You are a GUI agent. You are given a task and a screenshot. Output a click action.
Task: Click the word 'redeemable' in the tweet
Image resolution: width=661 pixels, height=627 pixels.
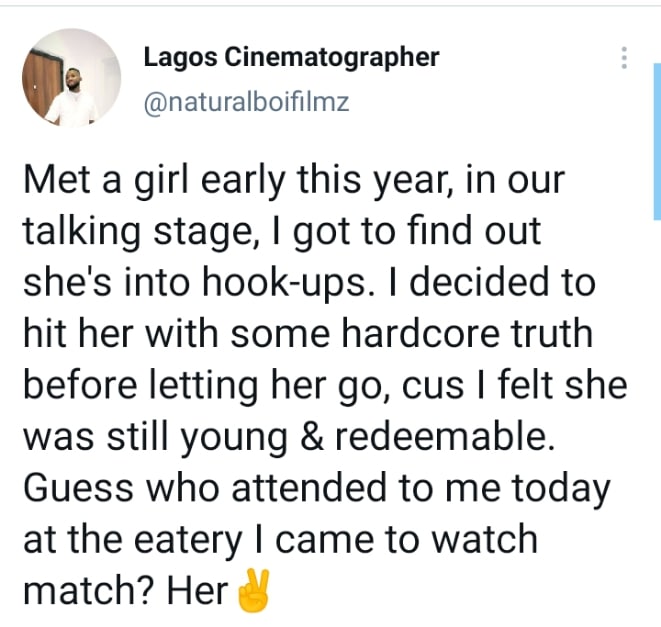click(445, 437)
